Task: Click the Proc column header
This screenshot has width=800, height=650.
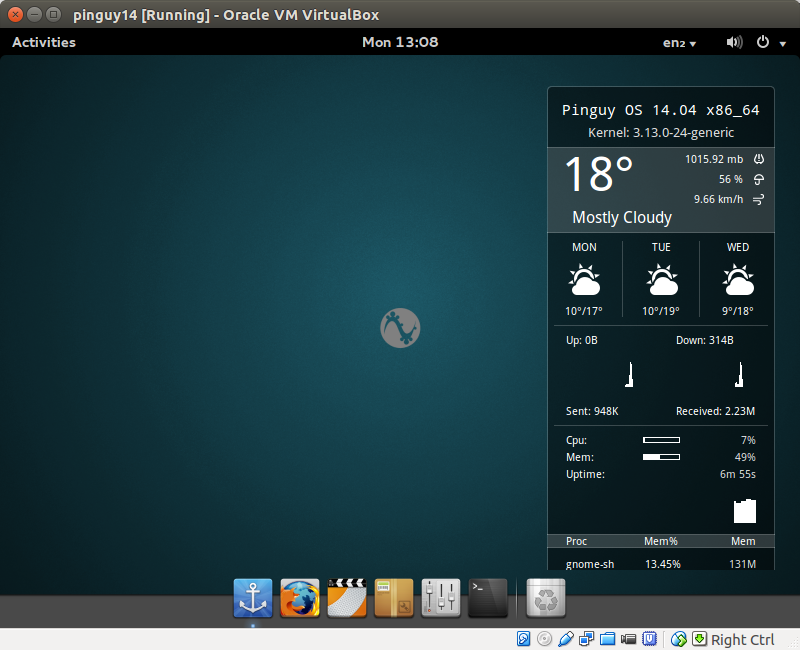Action: click(x=577, y=541)
